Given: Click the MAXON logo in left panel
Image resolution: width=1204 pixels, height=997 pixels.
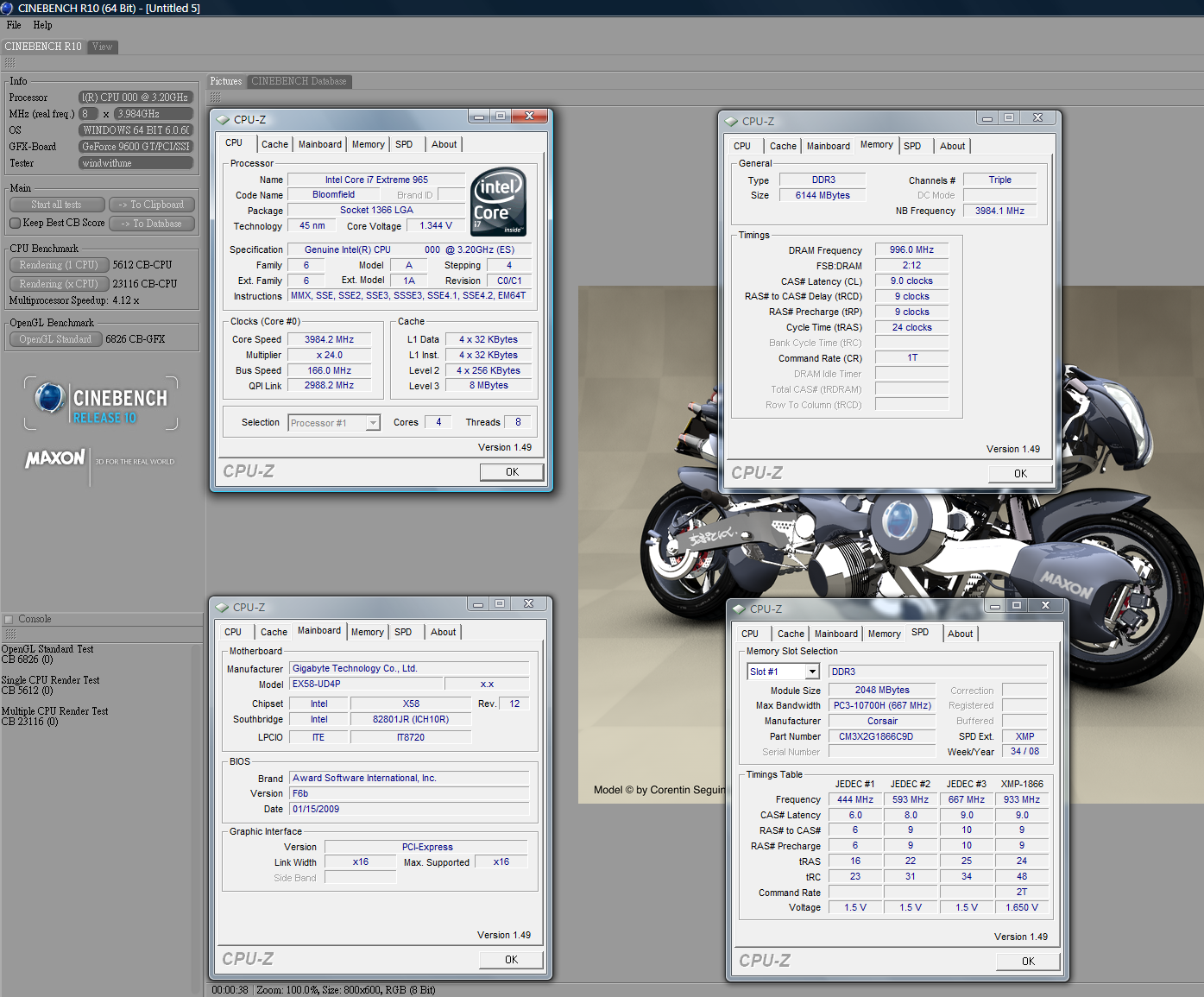Looking at the screenshot, I should click(x=55, y=458).
